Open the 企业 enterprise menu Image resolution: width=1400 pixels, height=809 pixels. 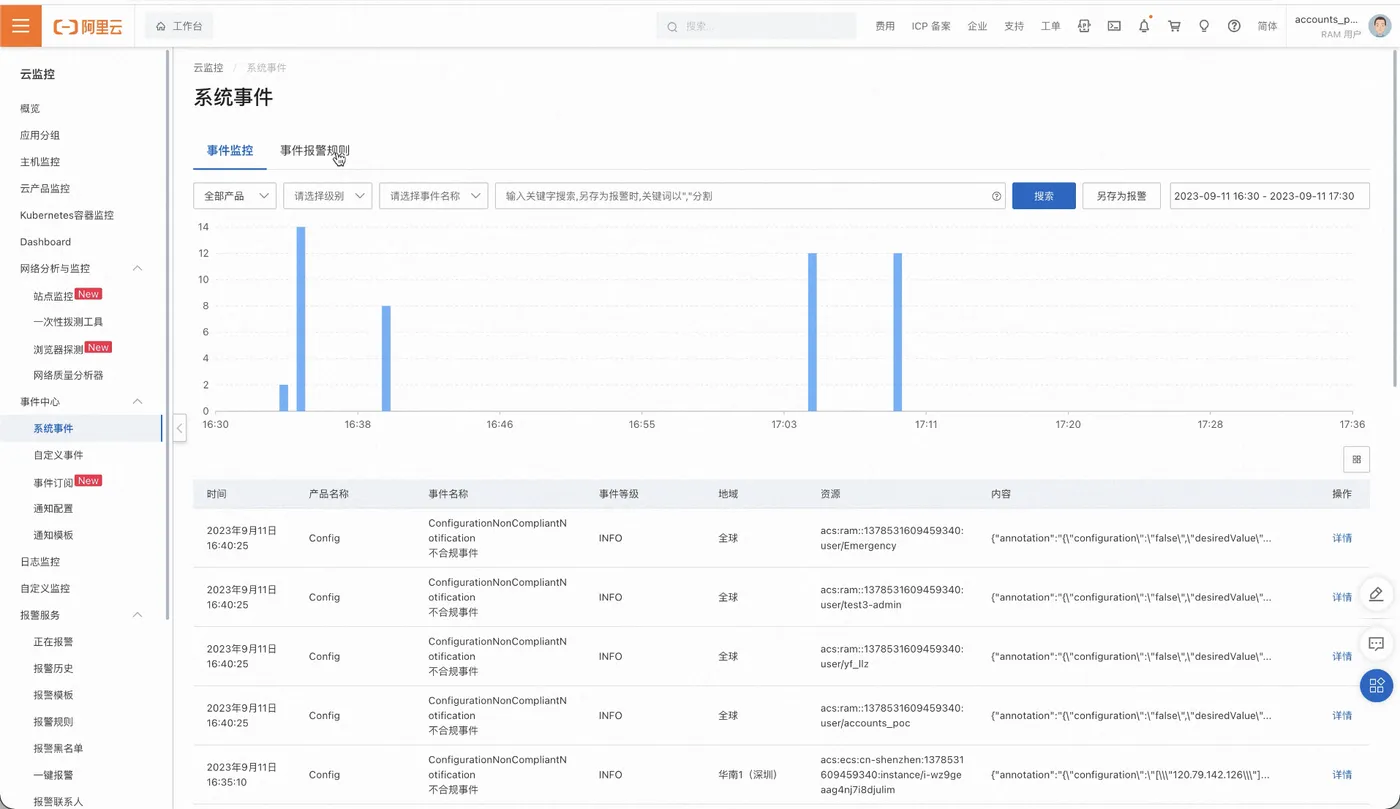coord(977,27)
